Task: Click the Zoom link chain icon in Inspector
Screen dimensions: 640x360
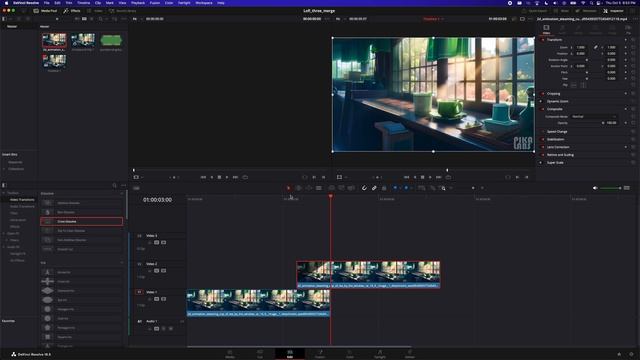Action: tap(596, 47)
